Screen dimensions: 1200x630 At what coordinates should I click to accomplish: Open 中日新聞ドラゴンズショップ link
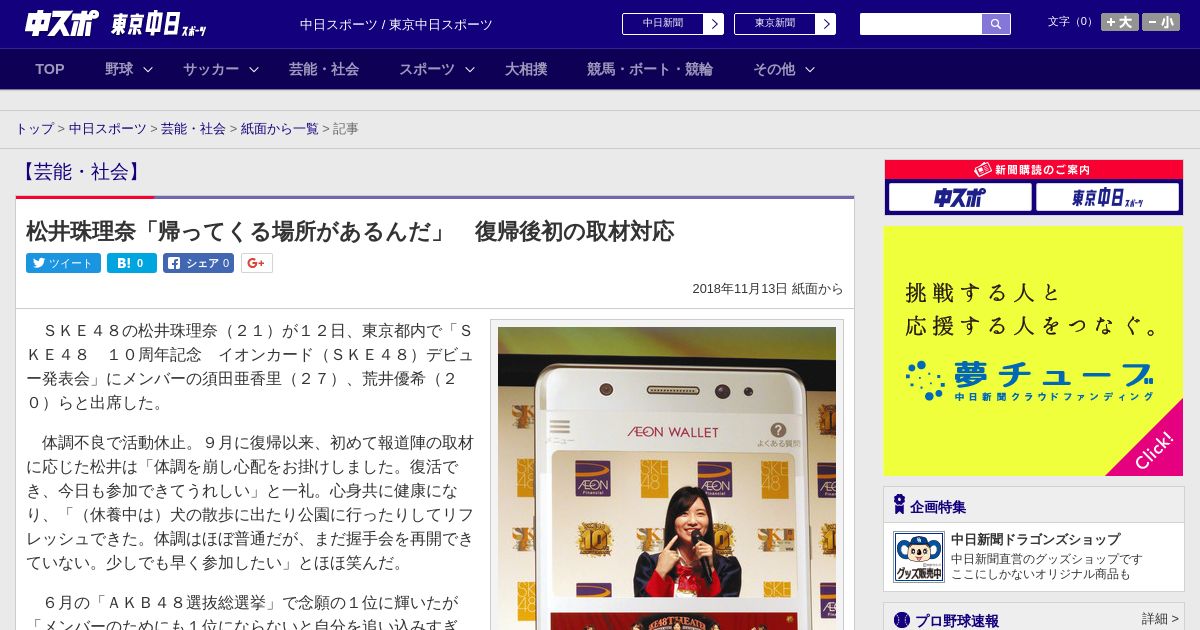coord(1035,539)
